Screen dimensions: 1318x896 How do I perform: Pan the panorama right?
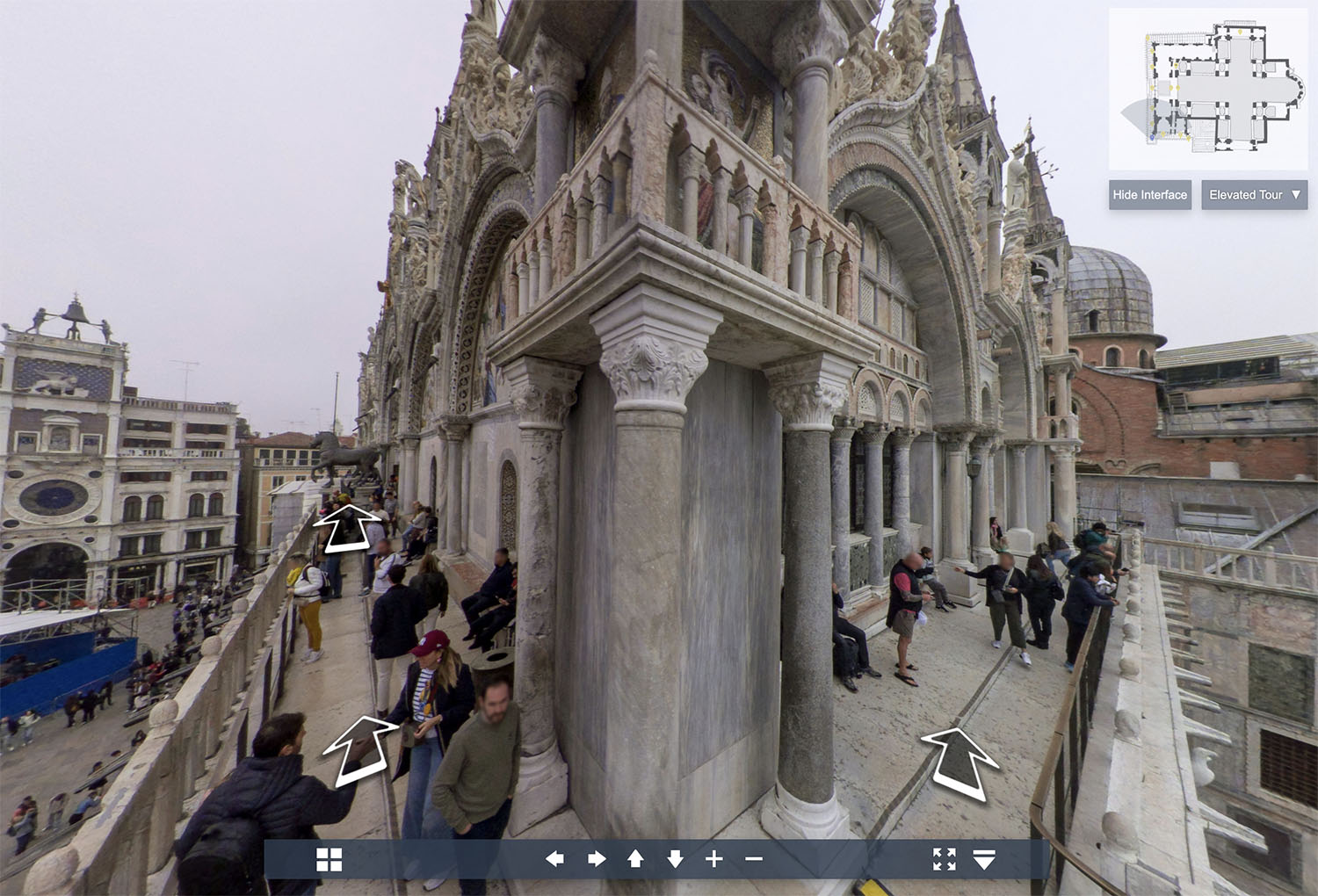point(597,859)
